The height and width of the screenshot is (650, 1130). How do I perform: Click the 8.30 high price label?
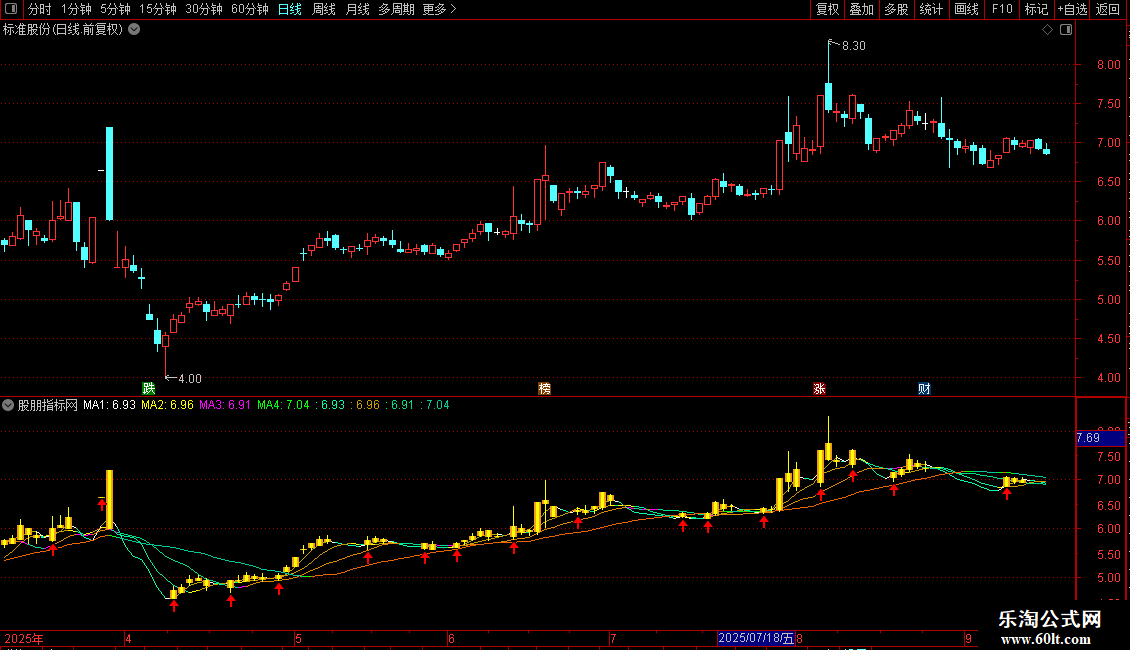(x=853, y=45)
